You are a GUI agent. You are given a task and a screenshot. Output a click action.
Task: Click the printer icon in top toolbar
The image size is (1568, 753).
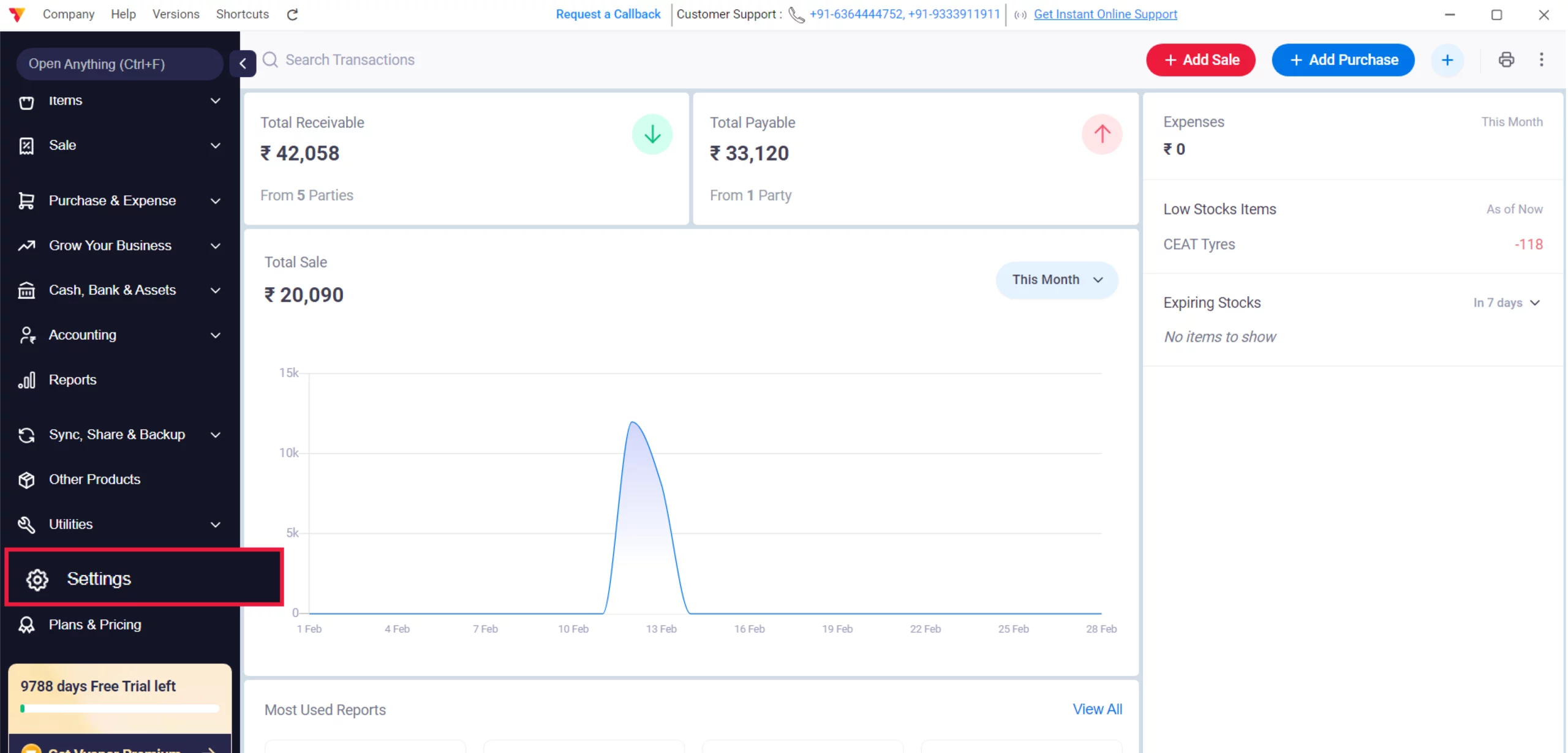click(x=1506, y=60)
